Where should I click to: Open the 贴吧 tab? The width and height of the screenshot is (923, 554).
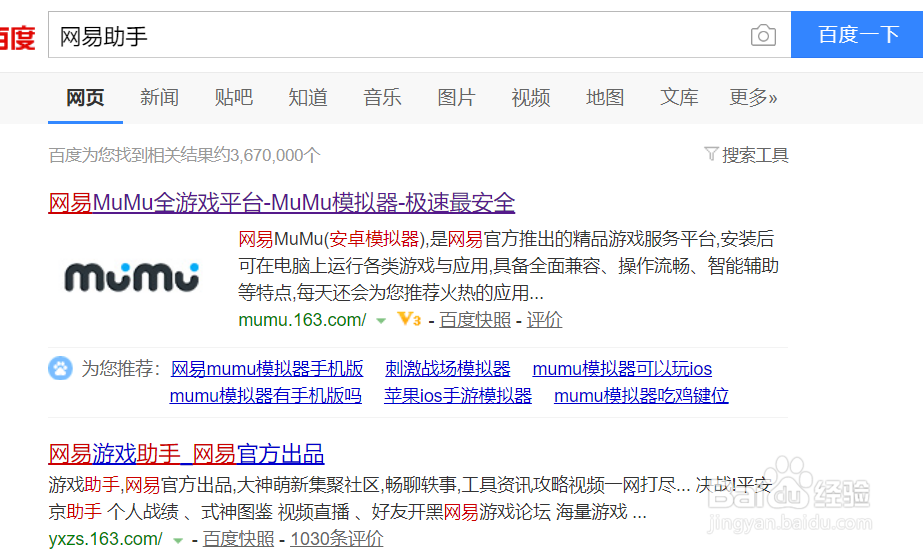234,98
